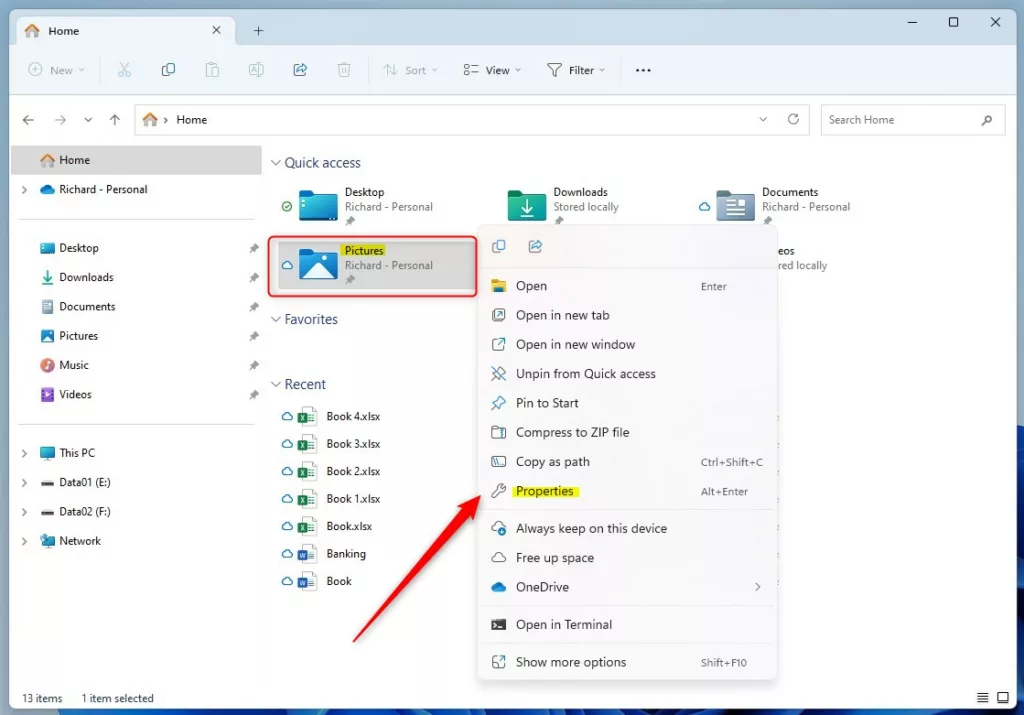Expand address bar history chevron
The image size is (1024, 715).
point(763,119)
